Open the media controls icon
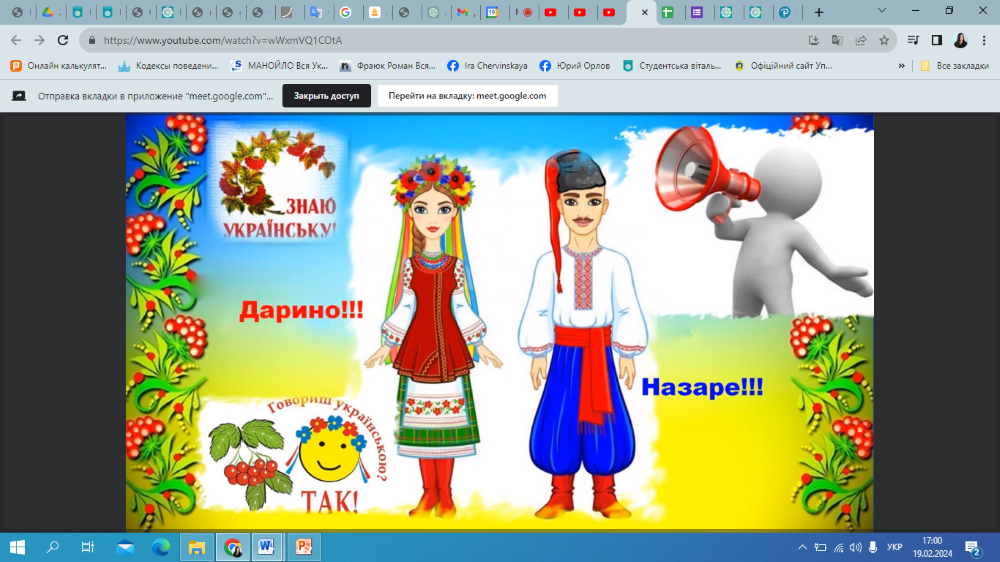Viewport: 1000px width, 562px height. click(x=913, y=40)
